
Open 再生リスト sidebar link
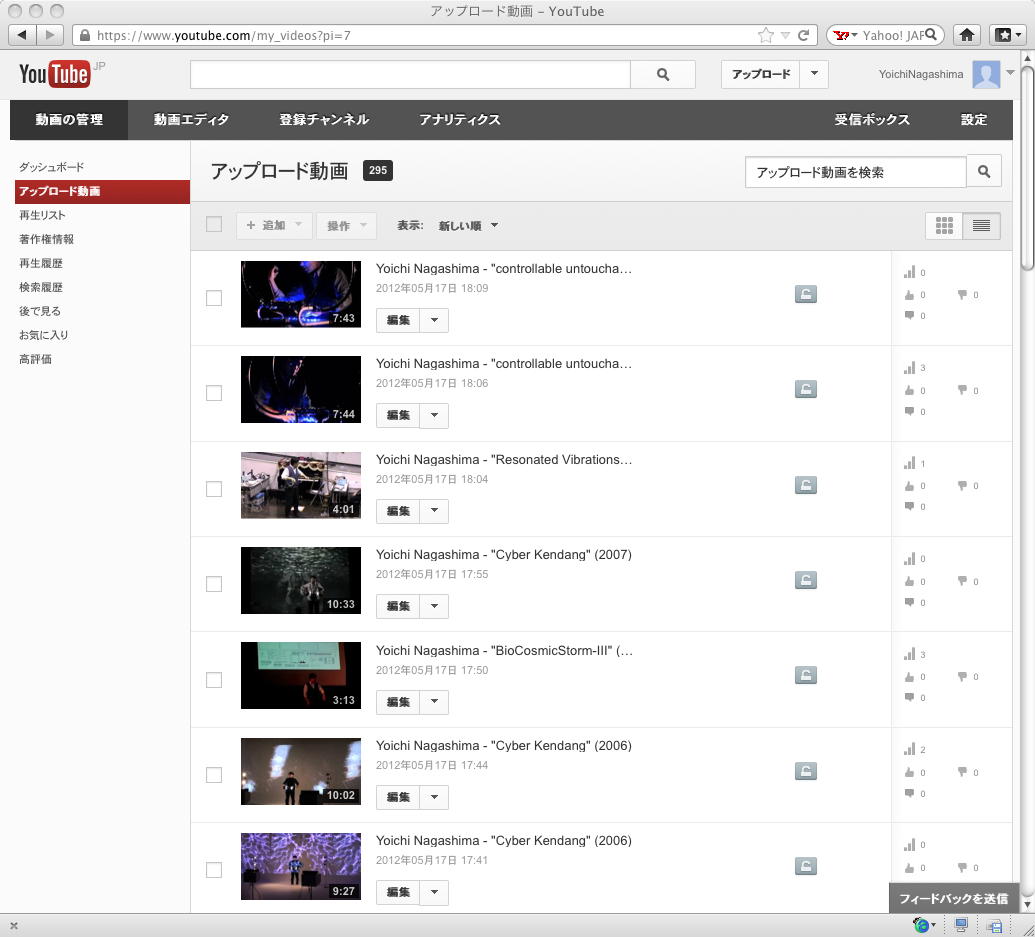(x=42, y=215)
